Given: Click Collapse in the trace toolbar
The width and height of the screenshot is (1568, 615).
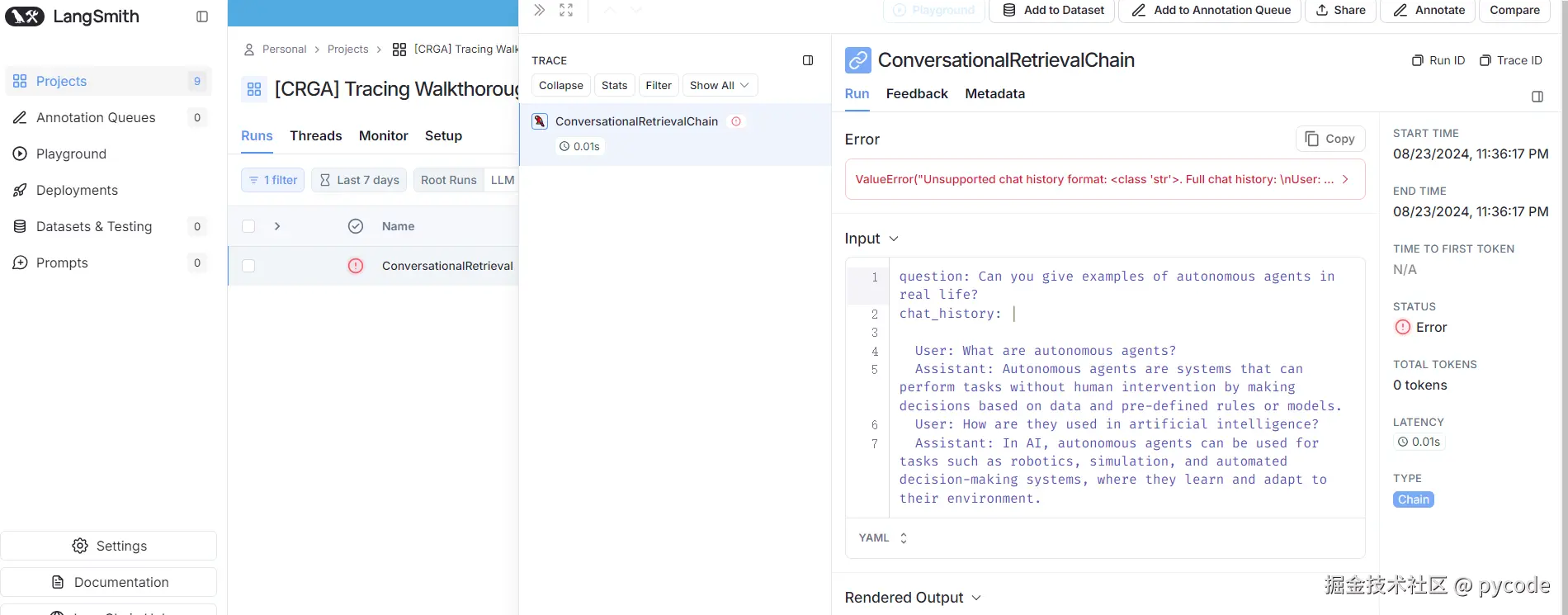Looking at the screenshot, I should (x=561, y=85).
